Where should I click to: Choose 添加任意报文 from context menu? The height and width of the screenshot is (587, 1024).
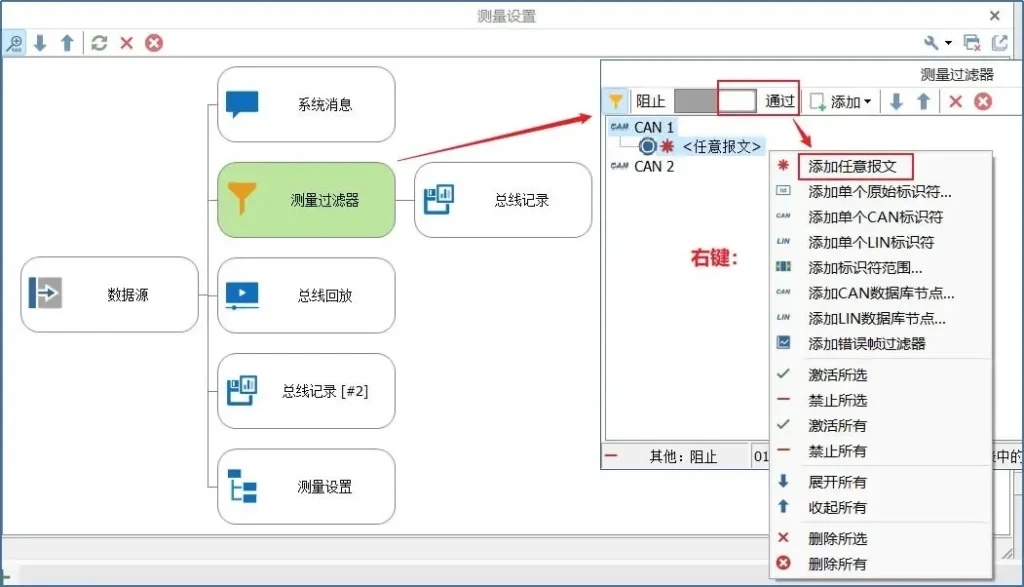tap(853, 166)
